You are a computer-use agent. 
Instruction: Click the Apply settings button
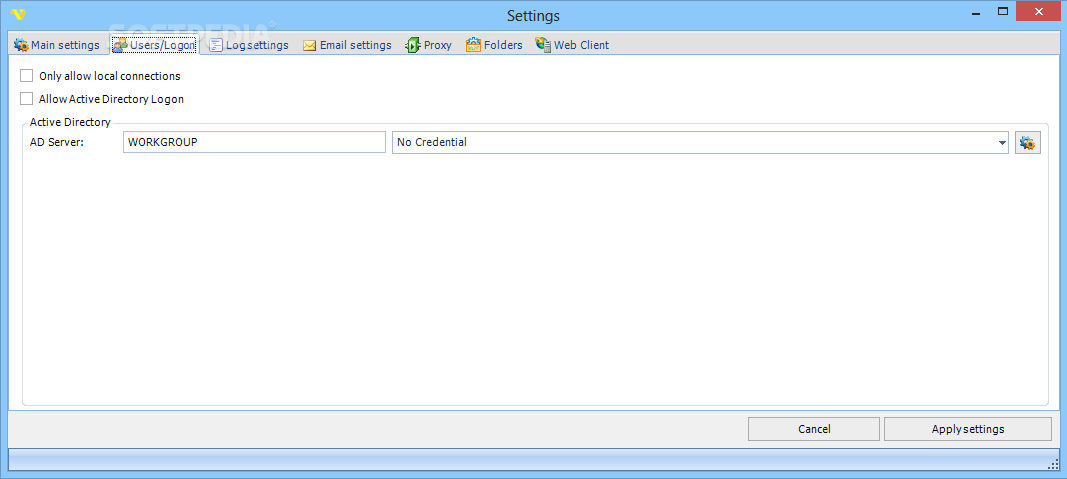968,429
